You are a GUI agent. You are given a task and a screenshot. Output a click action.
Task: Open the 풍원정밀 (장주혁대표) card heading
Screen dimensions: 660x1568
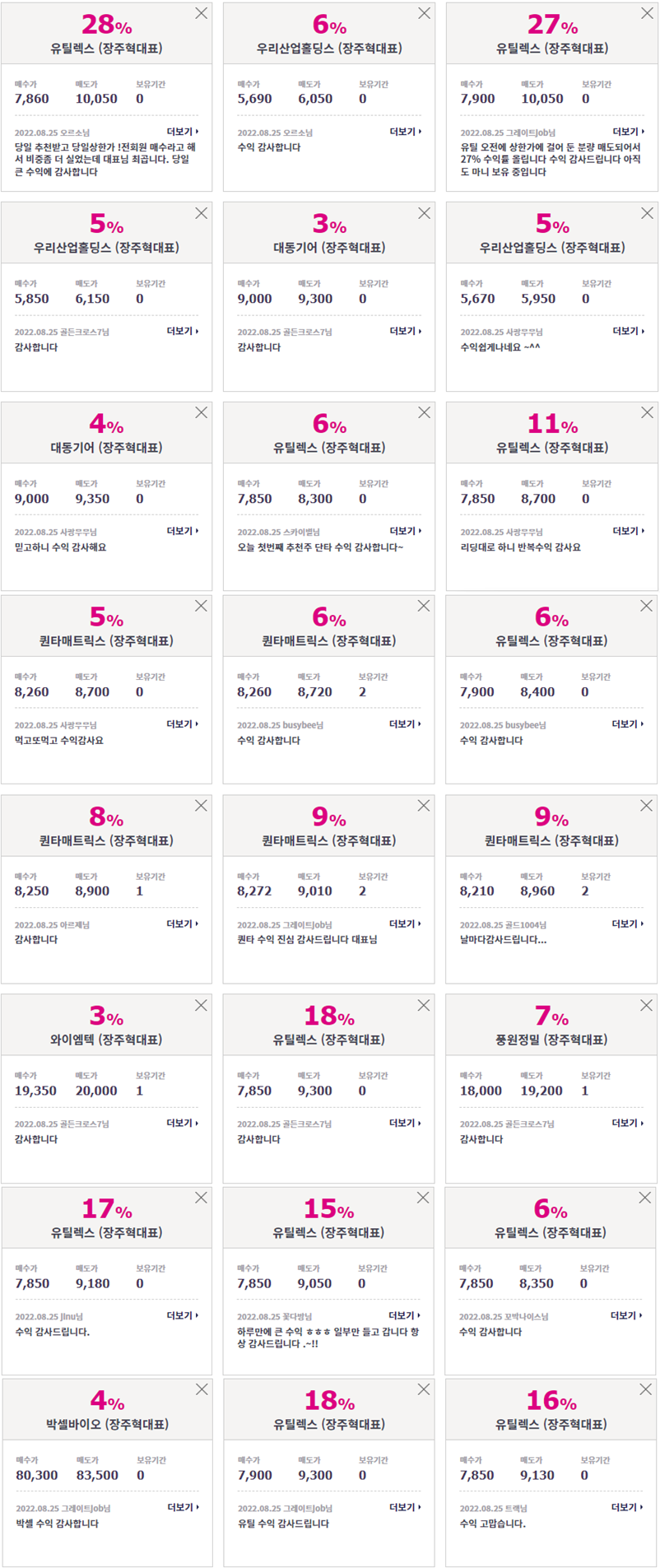tap(551, 1040)
